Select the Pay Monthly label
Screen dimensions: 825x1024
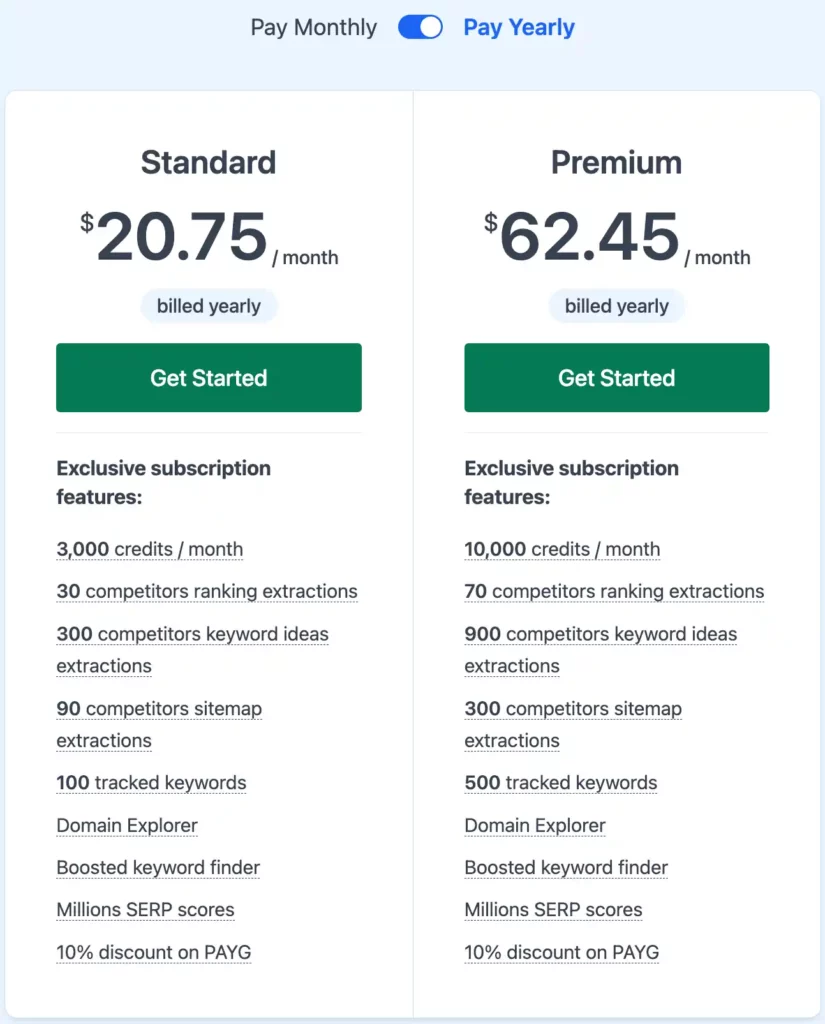[314, 27]
